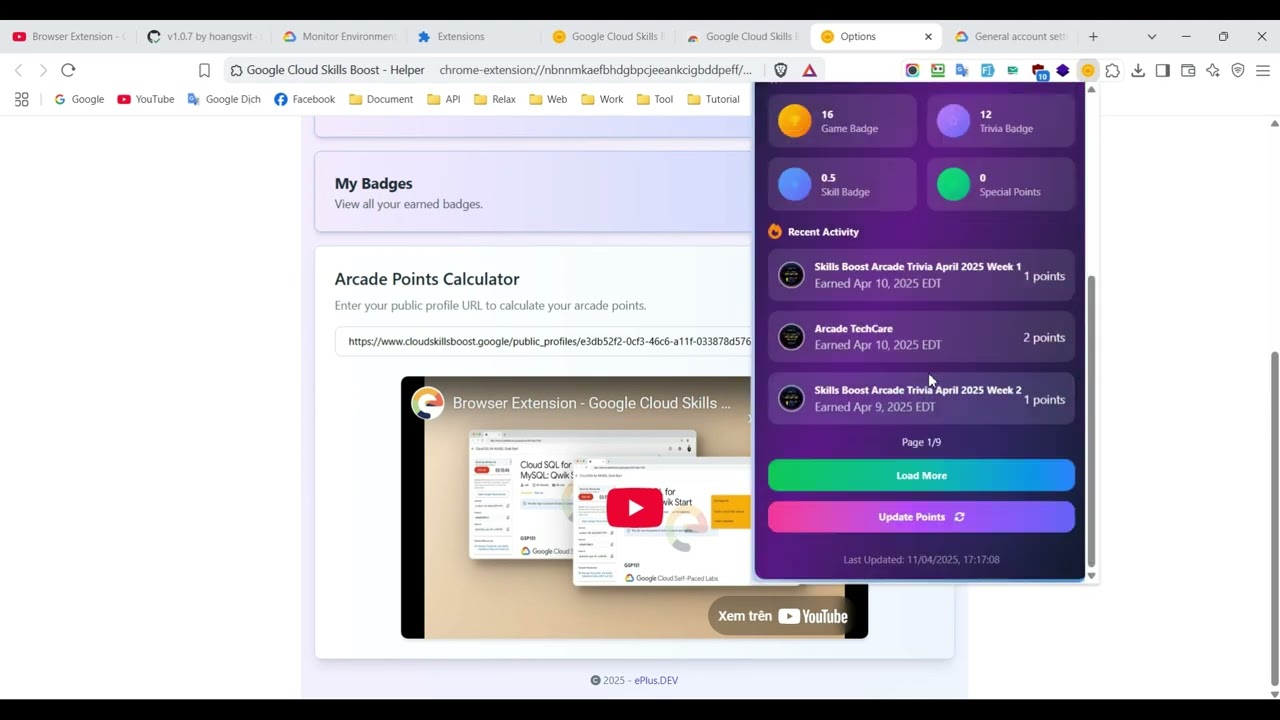Open a new browser tab
This screenshot has height=720, width=1280.
point(1093,36)
